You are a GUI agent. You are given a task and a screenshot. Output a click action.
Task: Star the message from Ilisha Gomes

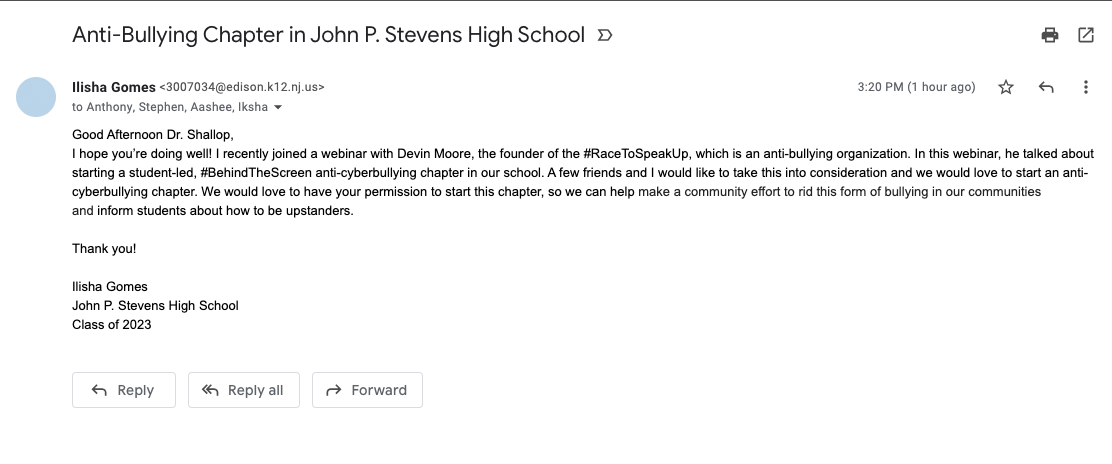[1006, 87]
